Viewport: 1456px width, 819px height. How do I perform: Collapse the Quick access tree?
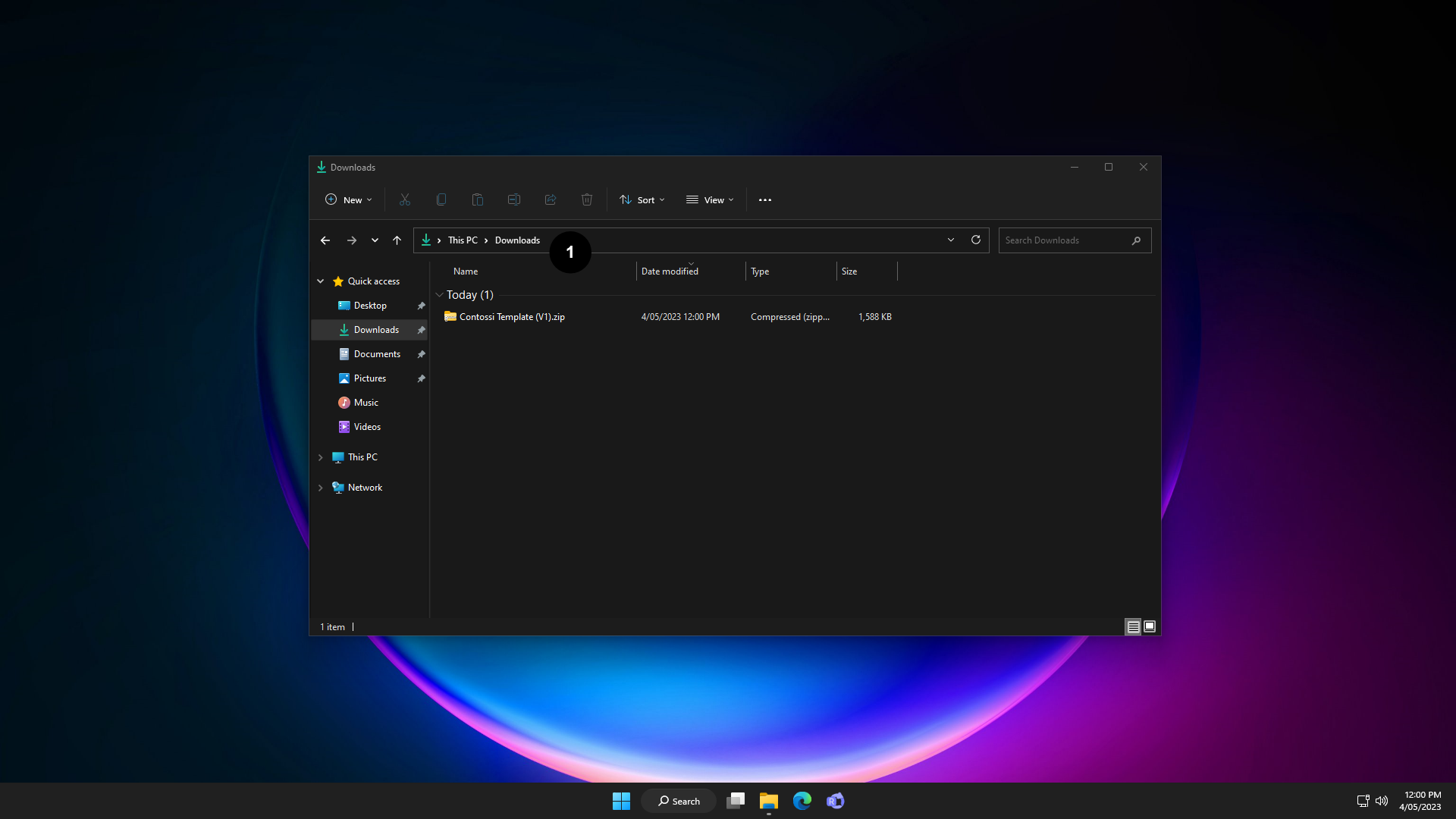pyautogui.click(x=321, y=281)
